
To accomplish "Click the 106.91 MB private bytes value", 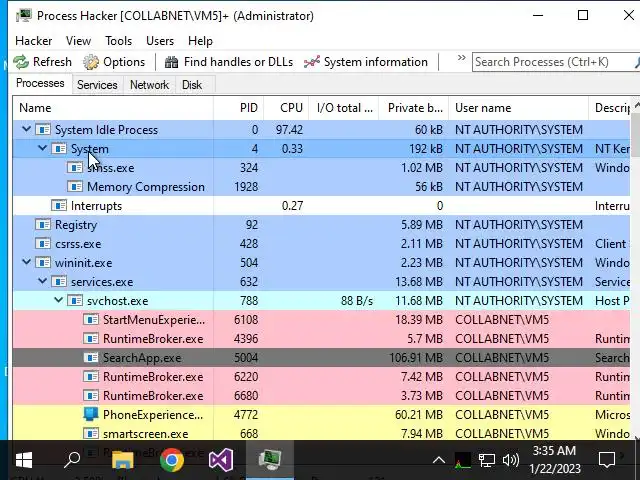I will 416,358.
